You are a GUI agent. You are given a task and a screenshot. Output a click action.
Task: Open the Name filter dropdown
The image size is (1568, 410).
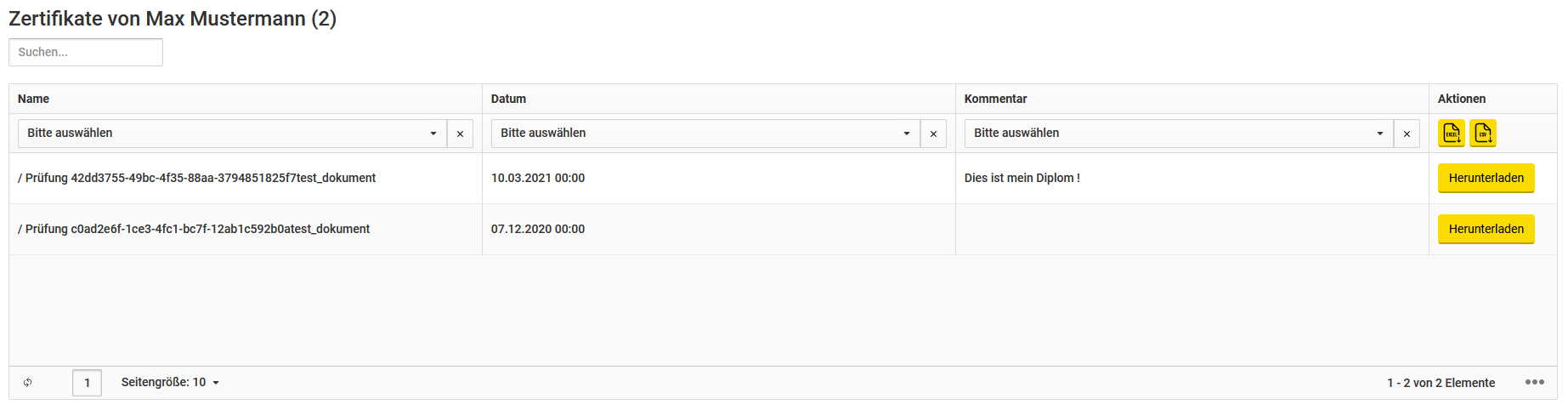232,134
